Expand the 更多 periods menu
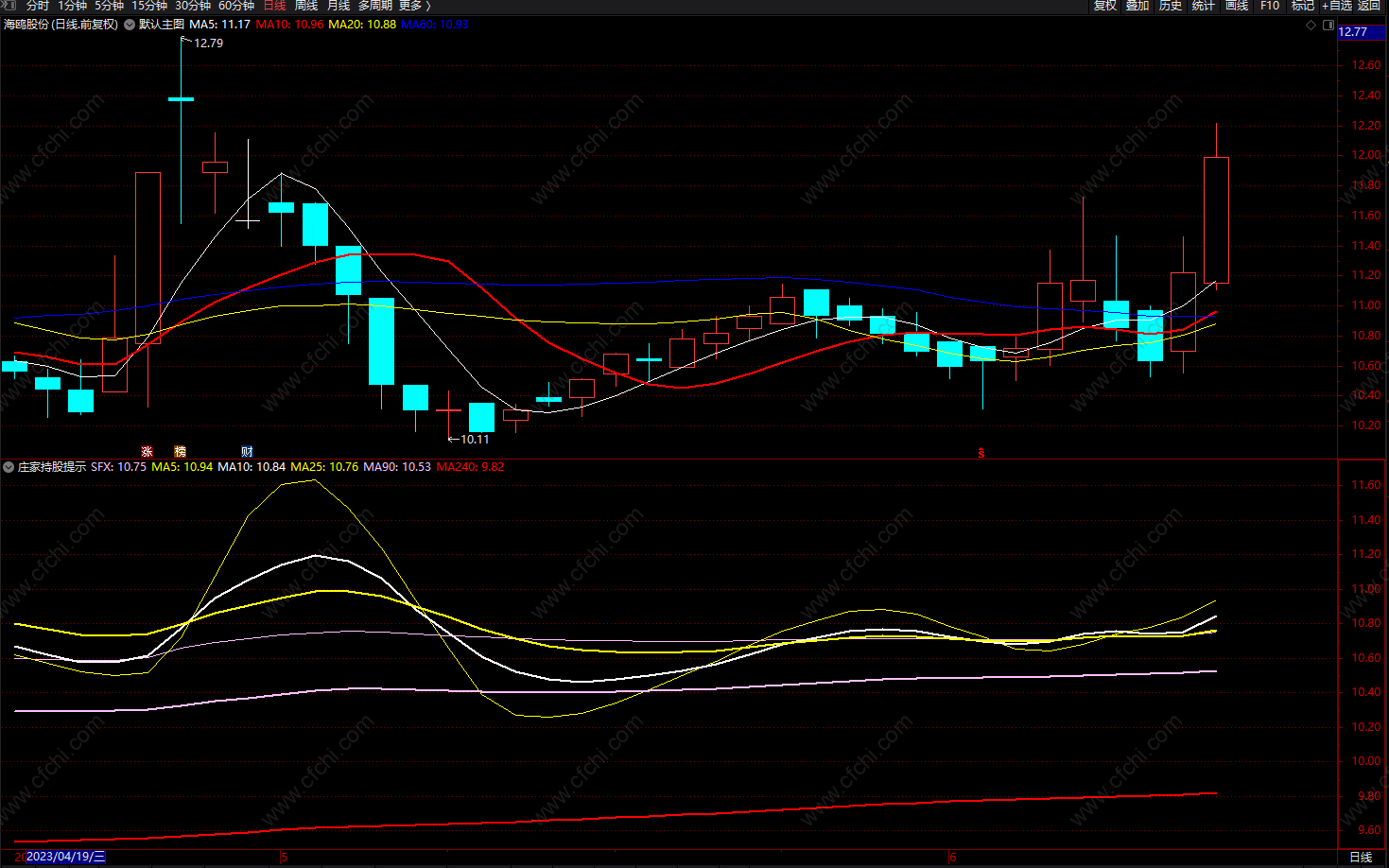This screenshot has height=868, width=1389. pyautogui.click(x=414, y=5)
